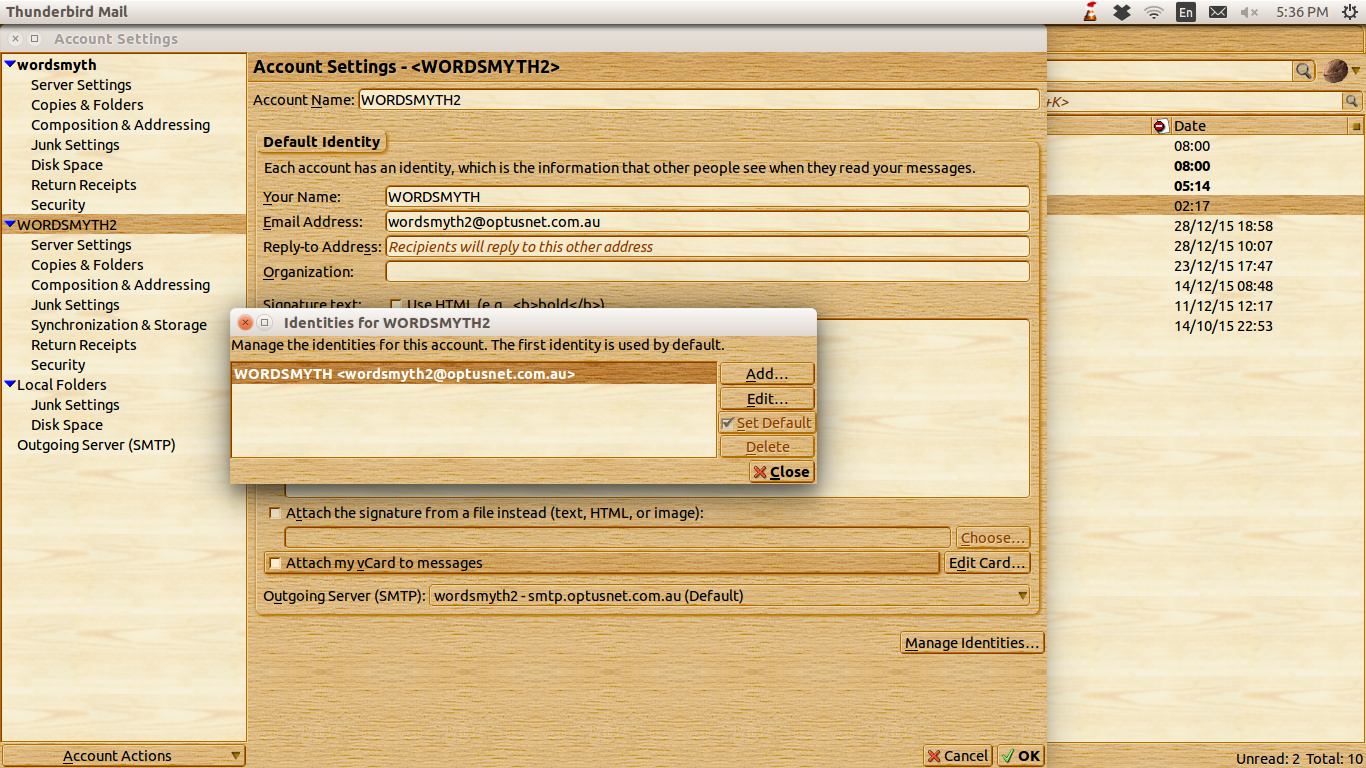The height and width of the screenshot is (768, 1366).
Task: Sort by the junk status column icon
Action: 1160,126
